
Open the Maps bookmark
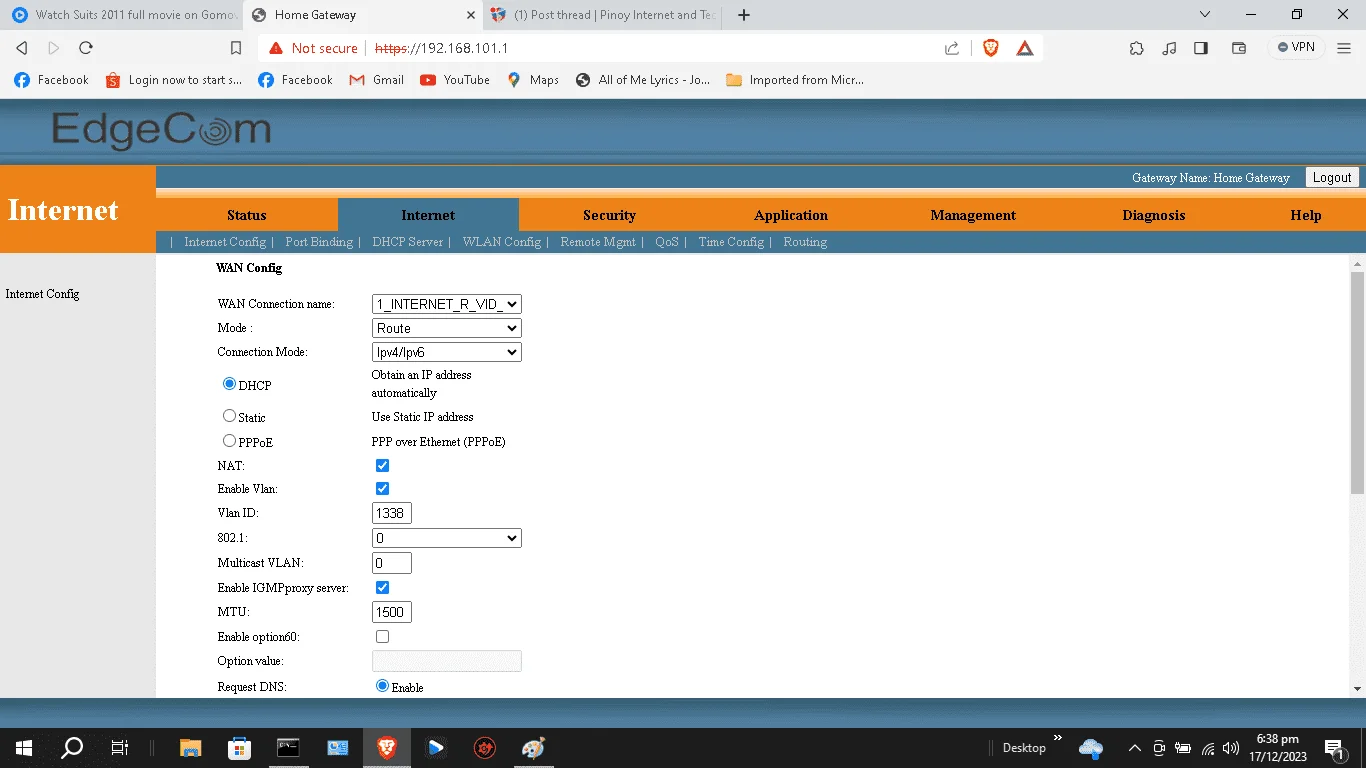point(533,80)
